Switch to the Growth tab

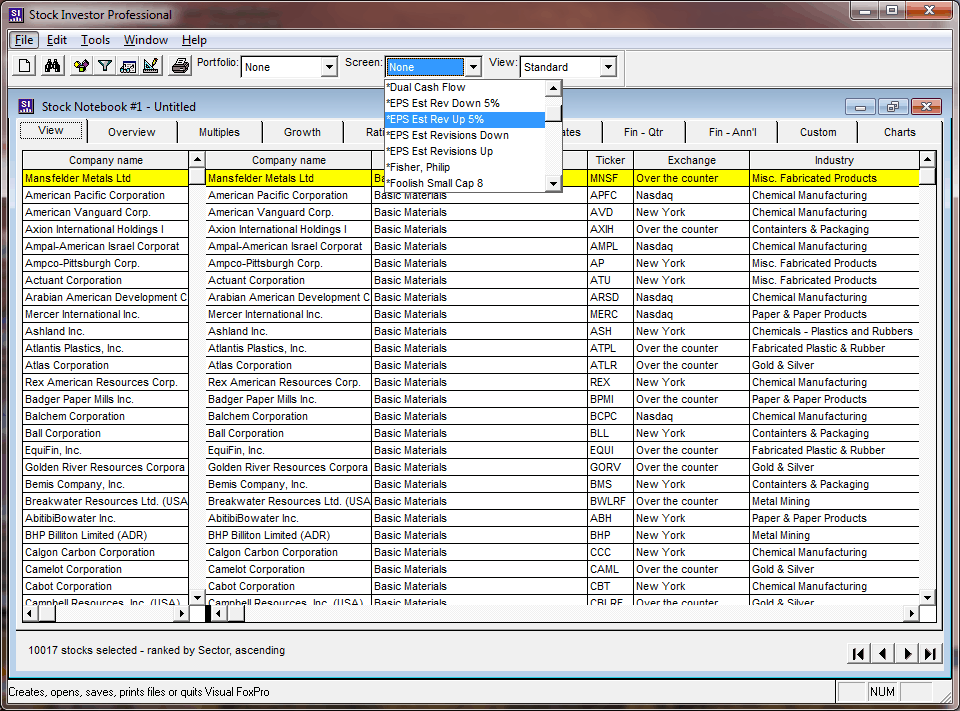click(302, 132)
